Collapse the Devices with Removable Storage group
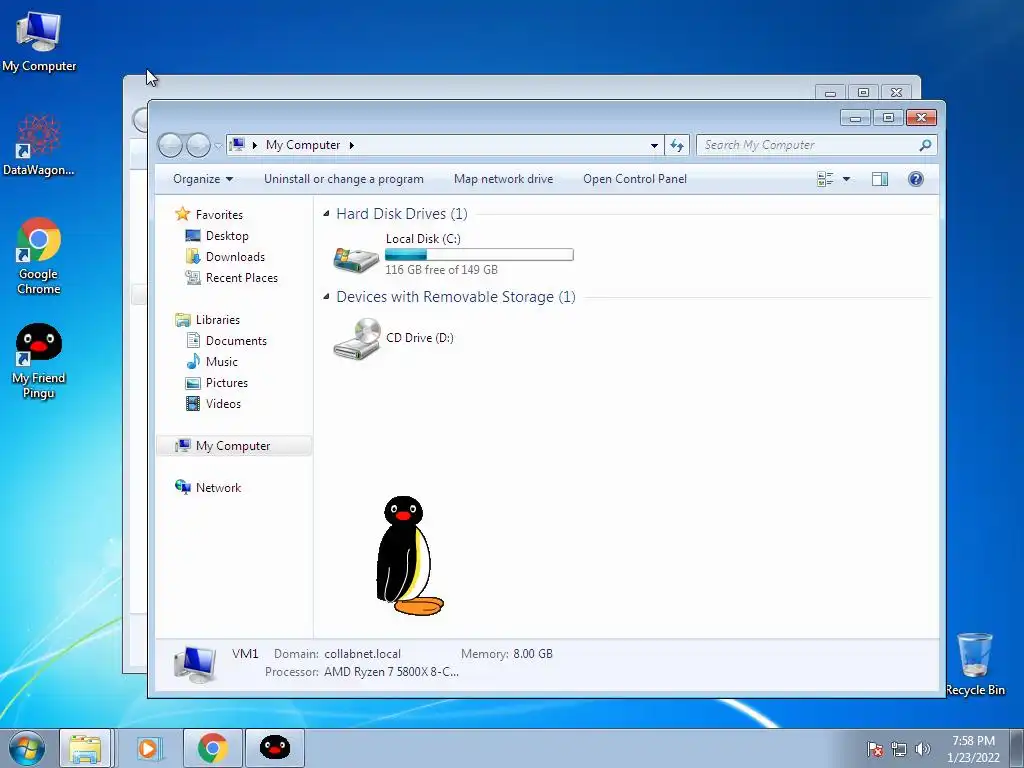Screen dimensions: 1024x768 point(326,296)
